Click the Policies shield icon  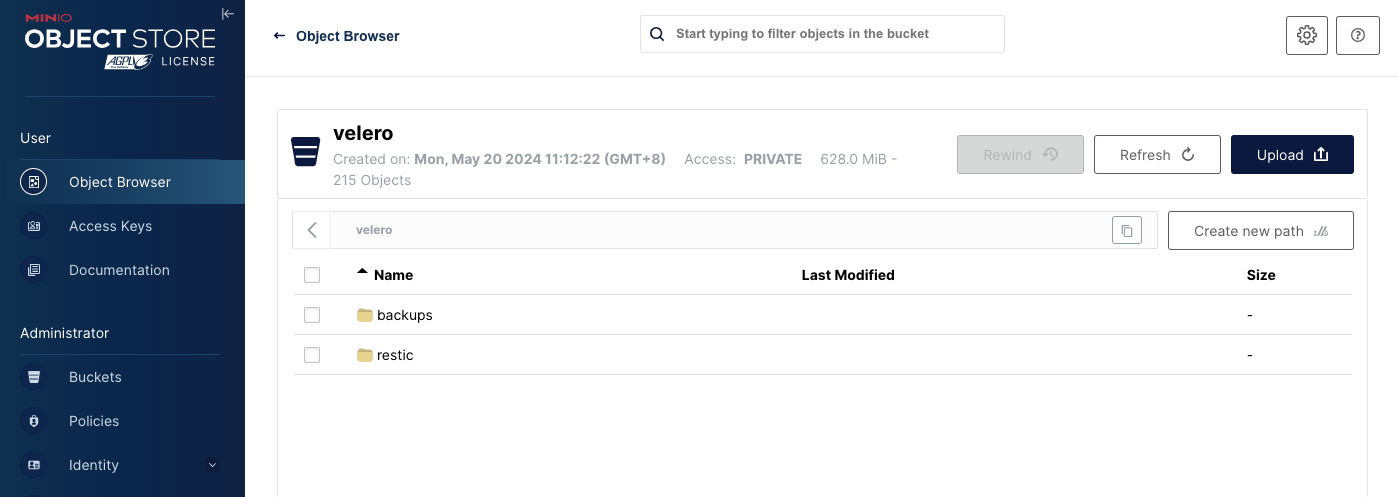(34, 421)
